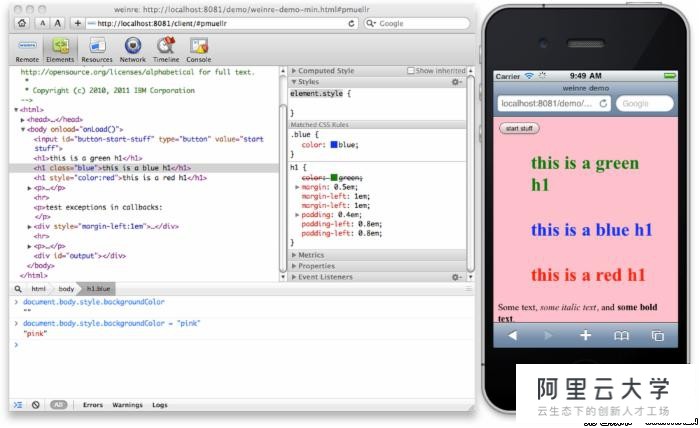Expand the div margin-left:1em node
The height and width of the screenshot is (428, 700).
pos(29,227)
